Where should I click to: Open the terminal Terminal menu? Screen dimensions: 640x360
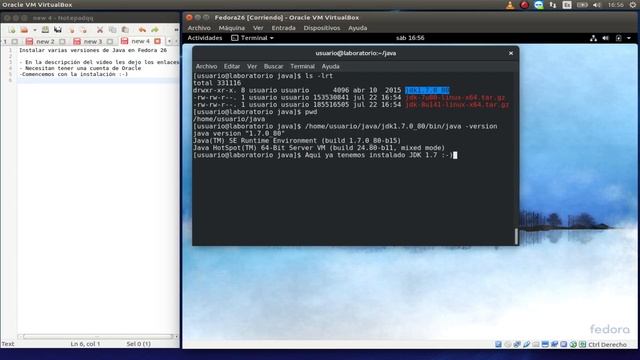coord(302,66)
